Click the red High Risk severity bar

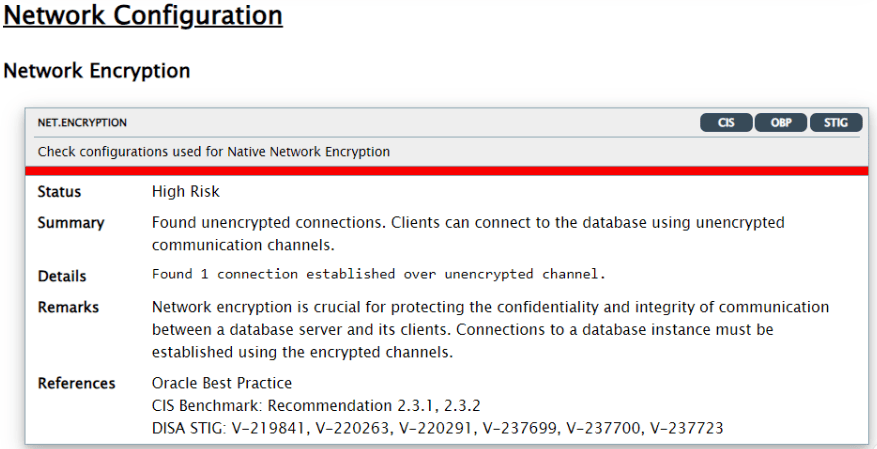point(446,171)
